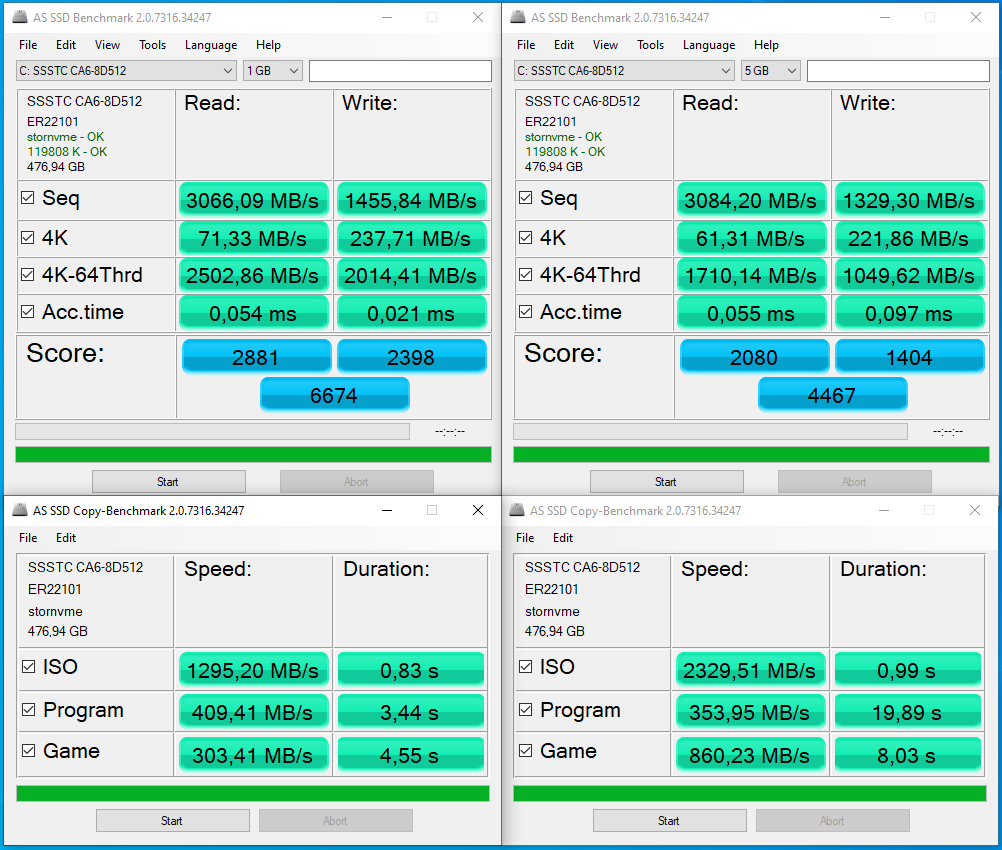Screen dimensions: 1002x850
Task: Click Start in the left Copy-Benchmark window
Action: tap(173, 821)
